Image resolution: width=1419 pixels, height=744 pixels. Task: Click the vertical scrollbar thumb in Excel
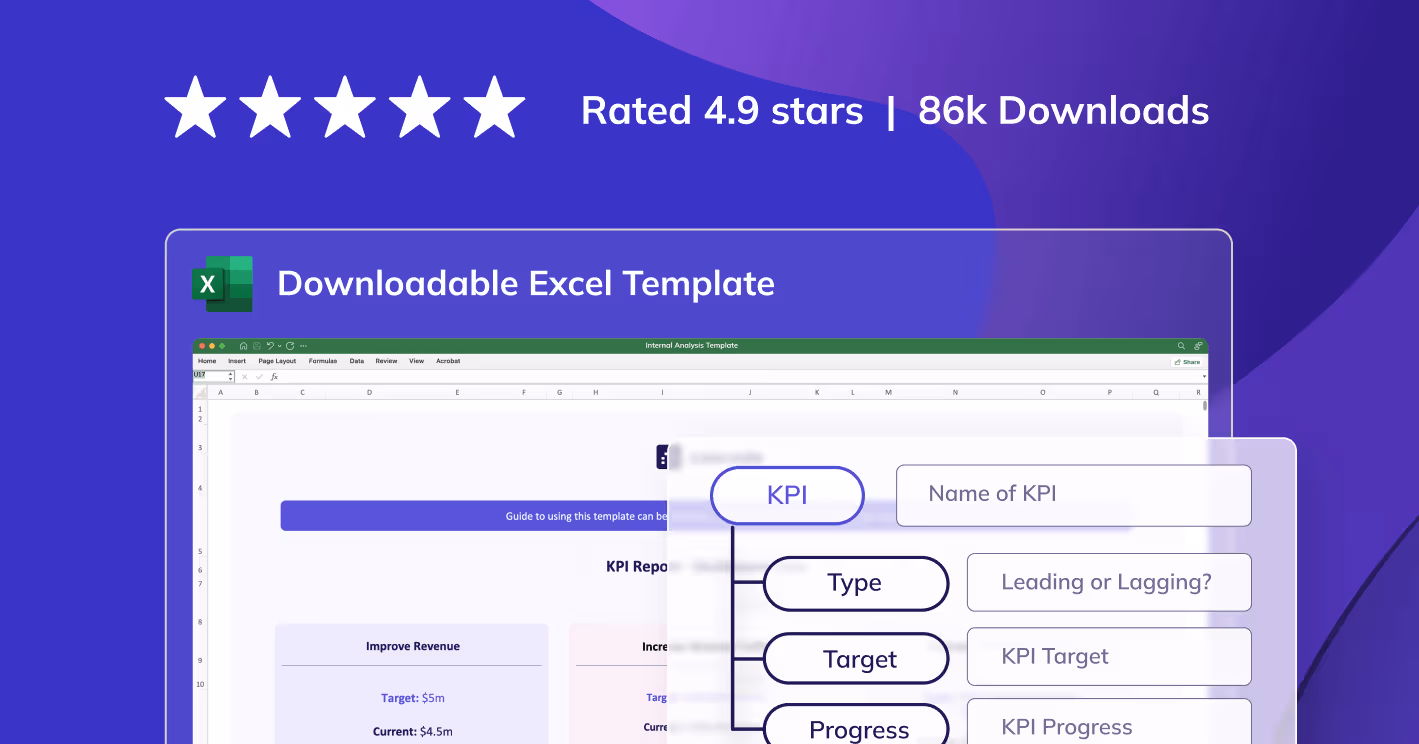[x=1204, y=406]
